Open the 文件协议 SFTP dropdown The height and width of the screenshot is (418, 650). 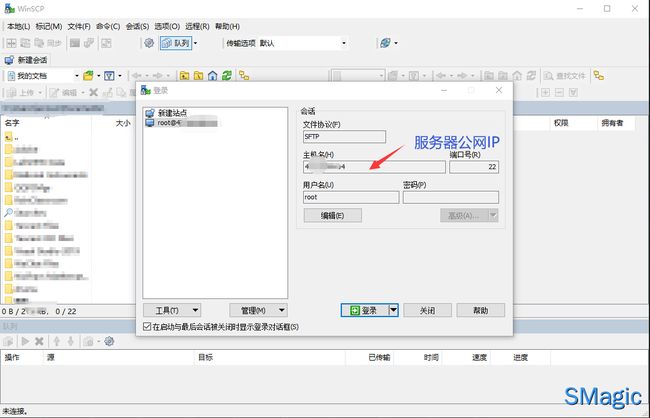(x=344, y=136)
